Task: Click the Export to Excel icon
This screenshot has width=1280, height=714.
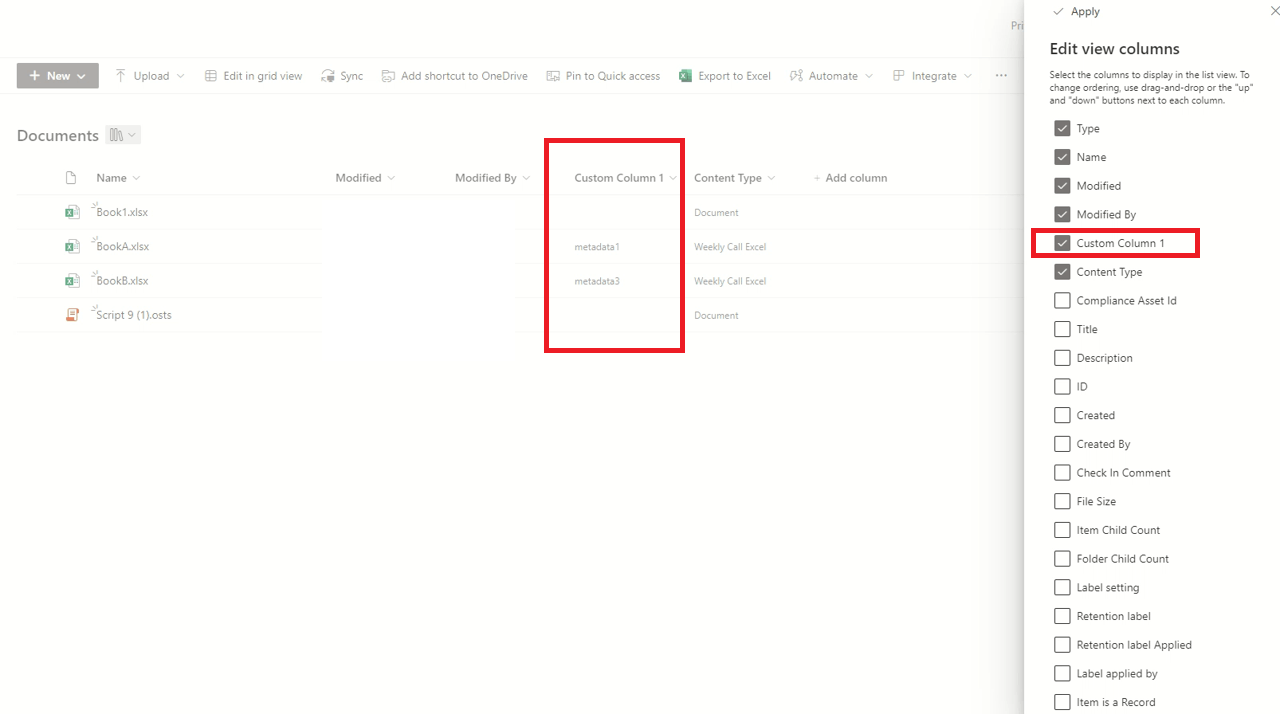Action: (x=686, y=75)
